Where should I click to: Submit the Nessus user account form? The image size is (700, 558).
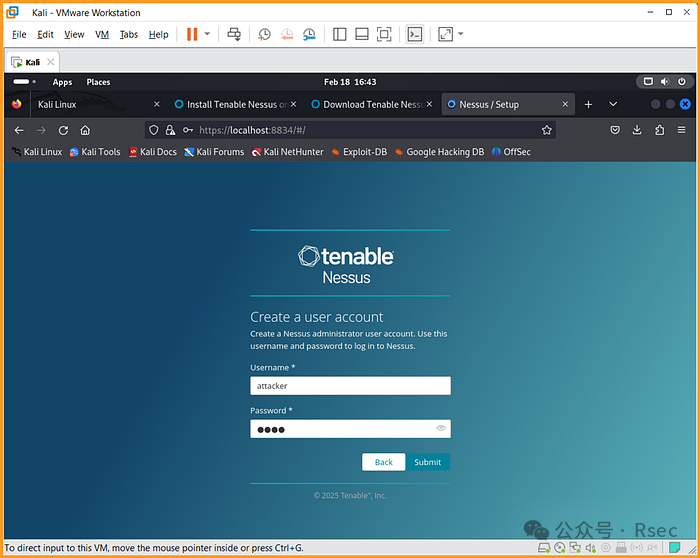(428, 462)
